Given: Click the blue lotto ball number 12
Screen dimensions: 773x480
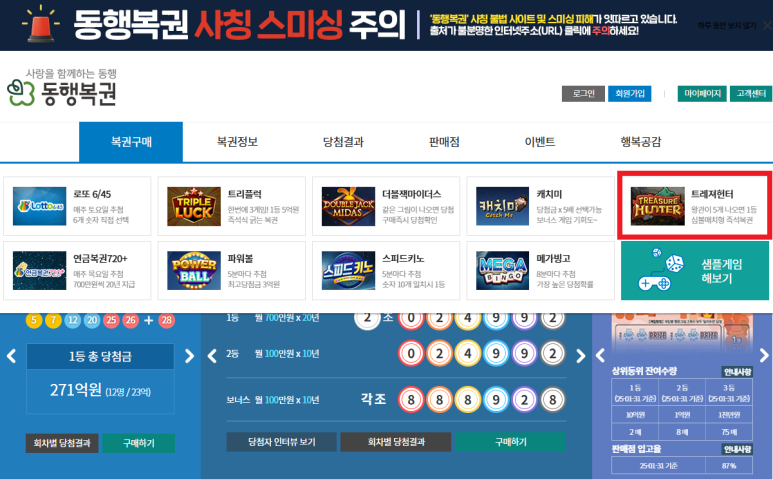Looking at the screenshot, I should tap(72, 320).
